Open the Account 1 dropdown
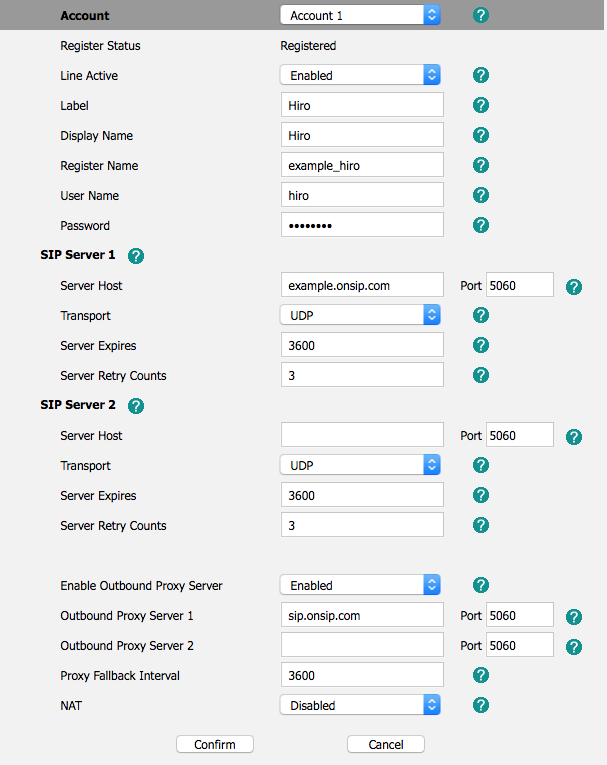 pyautogui.click(x=360, y=15)
